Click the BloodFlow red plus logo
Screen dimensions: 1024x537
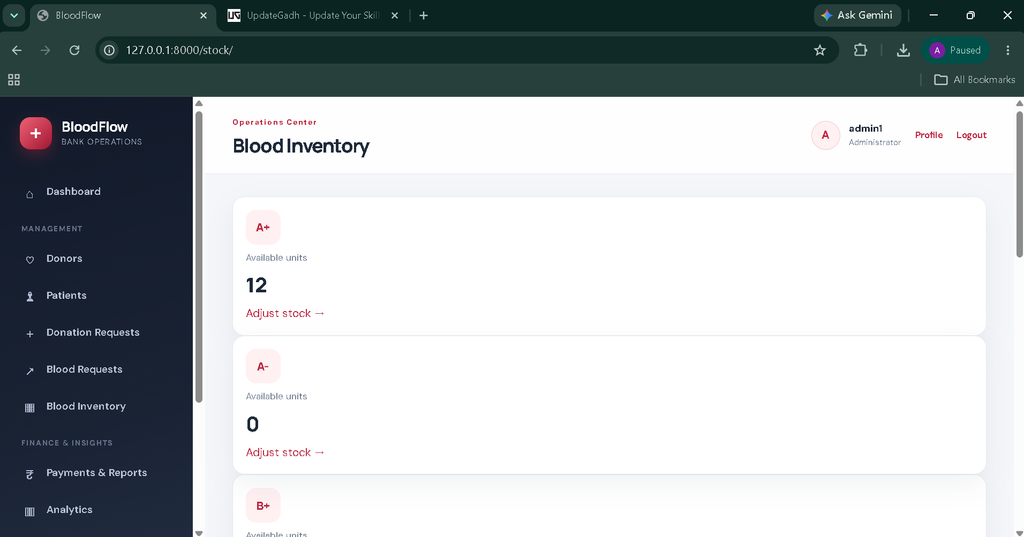[x=36, y=133]
